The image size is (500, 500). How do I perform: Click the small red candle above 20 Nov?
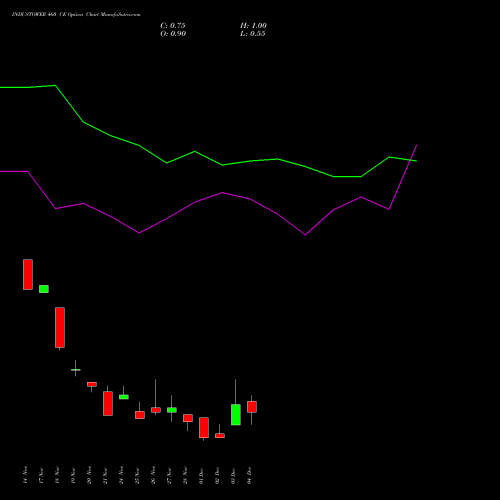[92, 384]
